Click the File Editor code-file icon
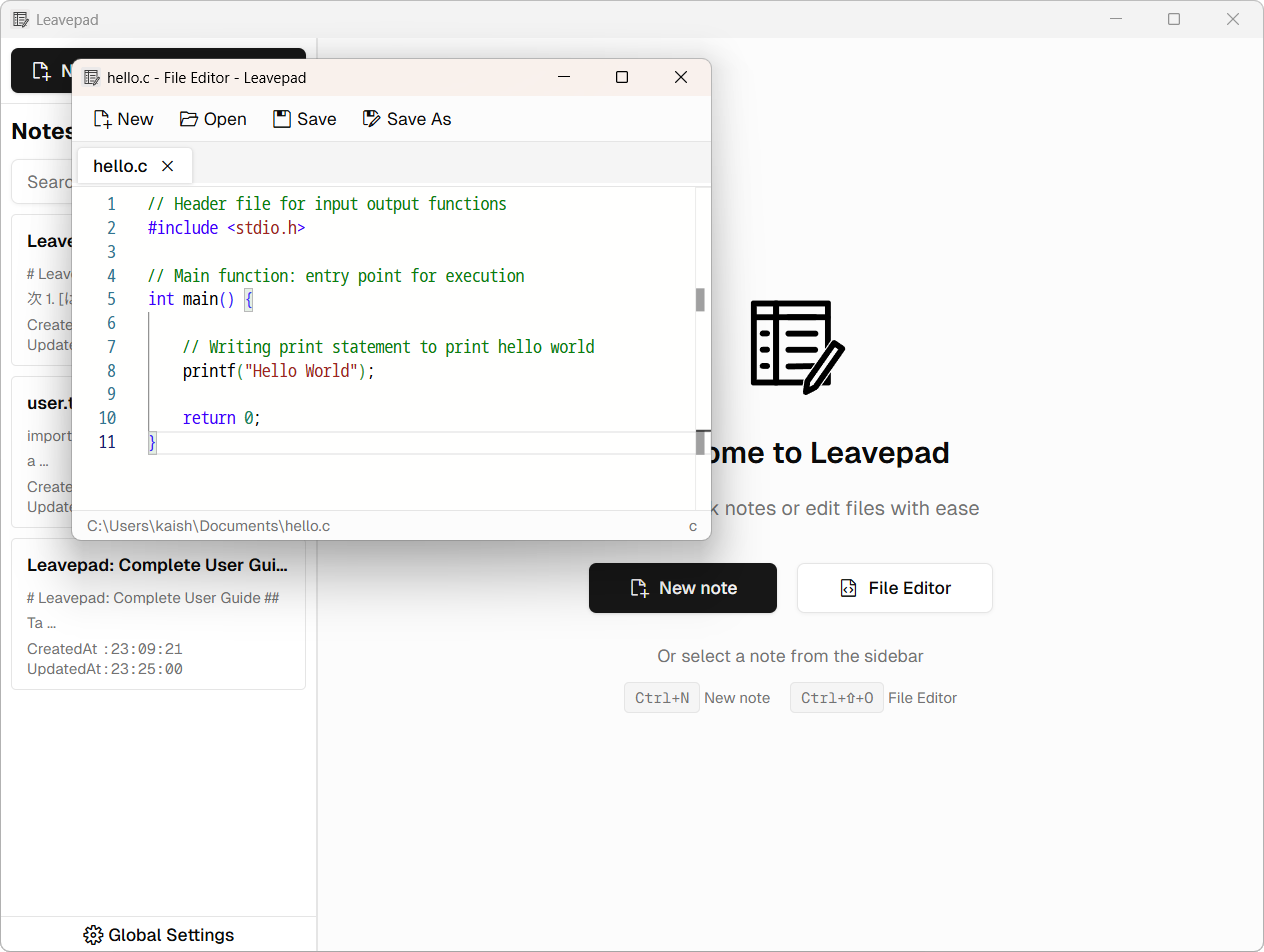 coord(848,588)
